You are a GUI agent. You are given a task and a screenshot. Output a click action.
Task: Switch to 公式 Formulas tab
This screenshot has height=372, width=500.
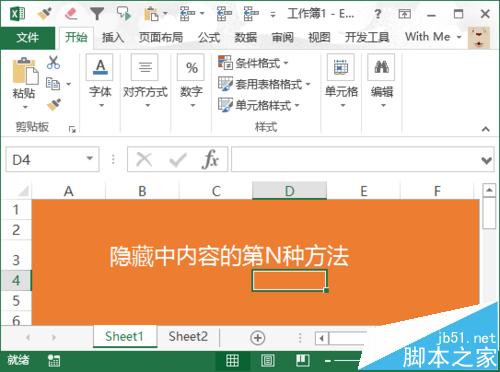[209, 37]
